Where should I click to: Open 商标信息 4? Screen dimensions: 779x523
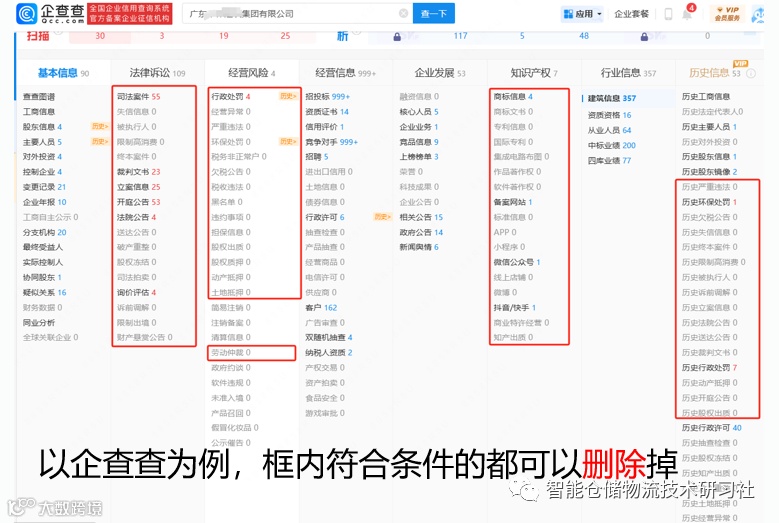click(513, 96)
